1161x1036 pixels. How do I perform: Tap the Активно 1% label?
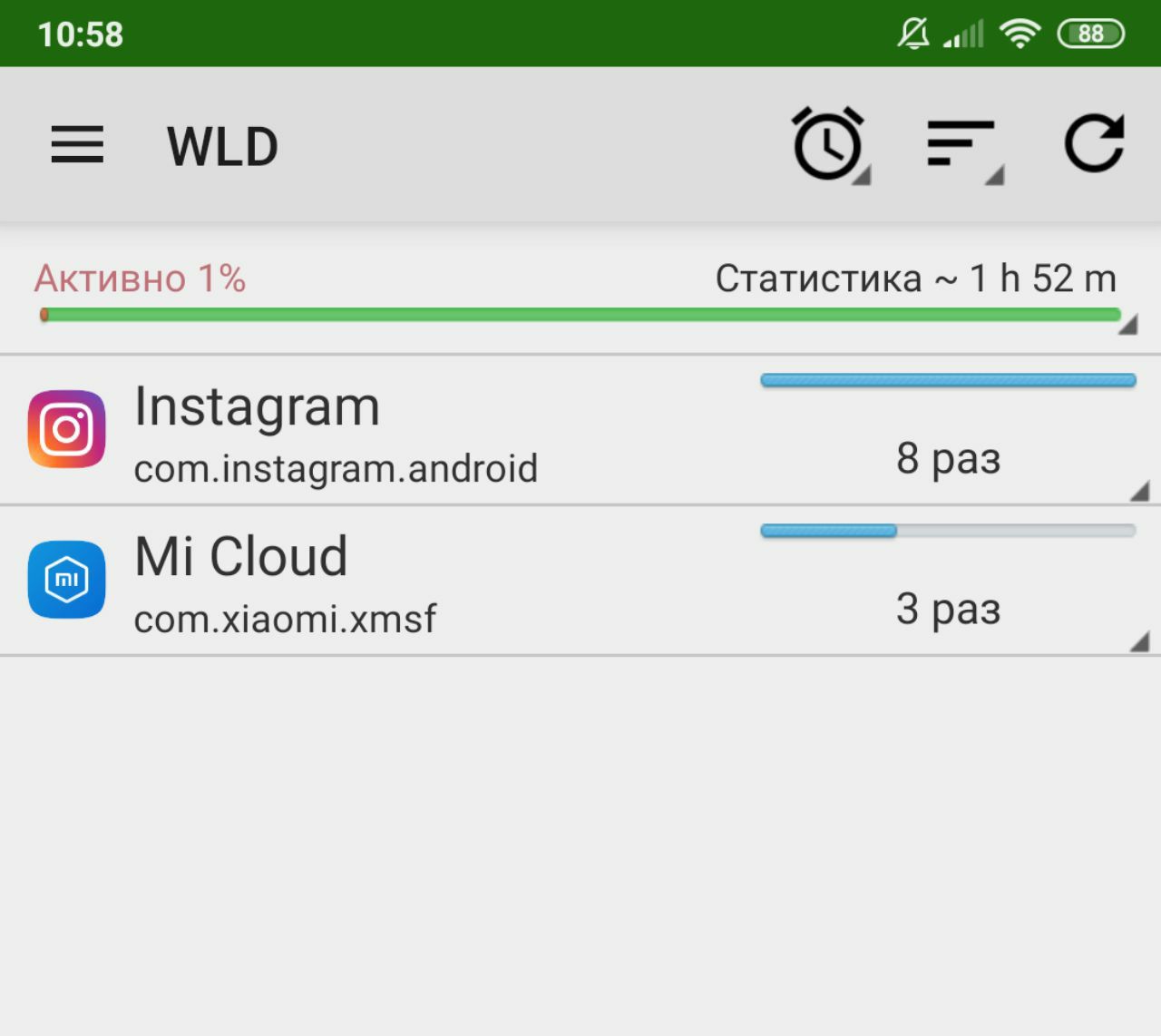tap(140, 279)
